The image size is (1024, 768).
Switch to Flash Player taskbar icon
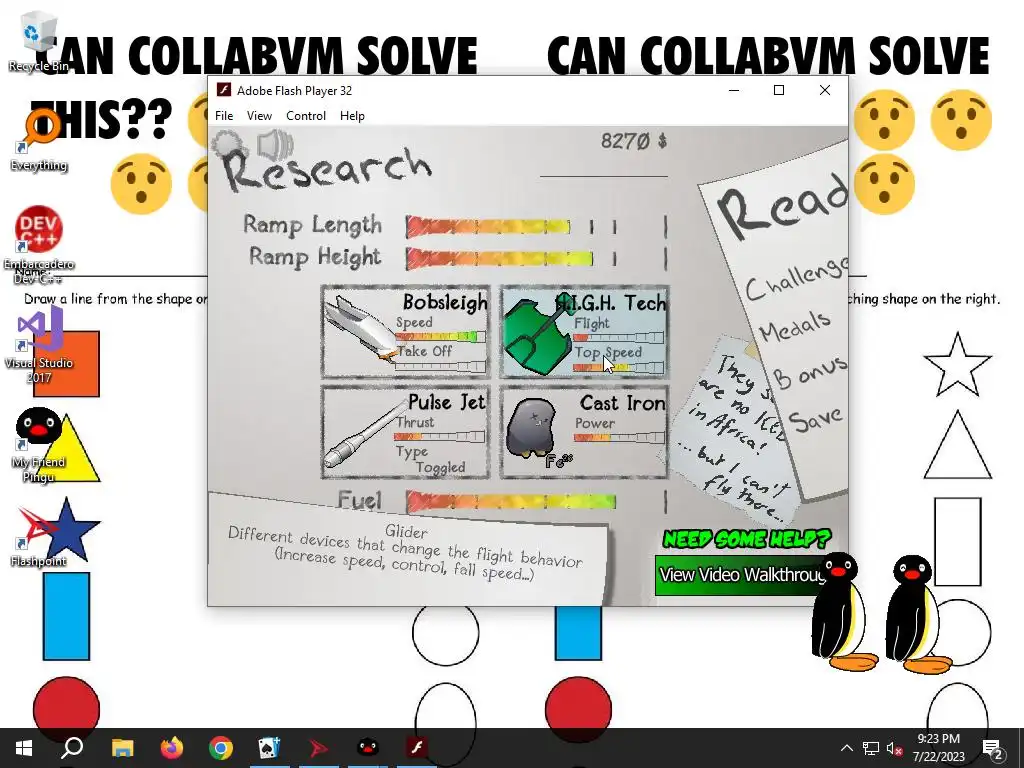pos(417,748)
